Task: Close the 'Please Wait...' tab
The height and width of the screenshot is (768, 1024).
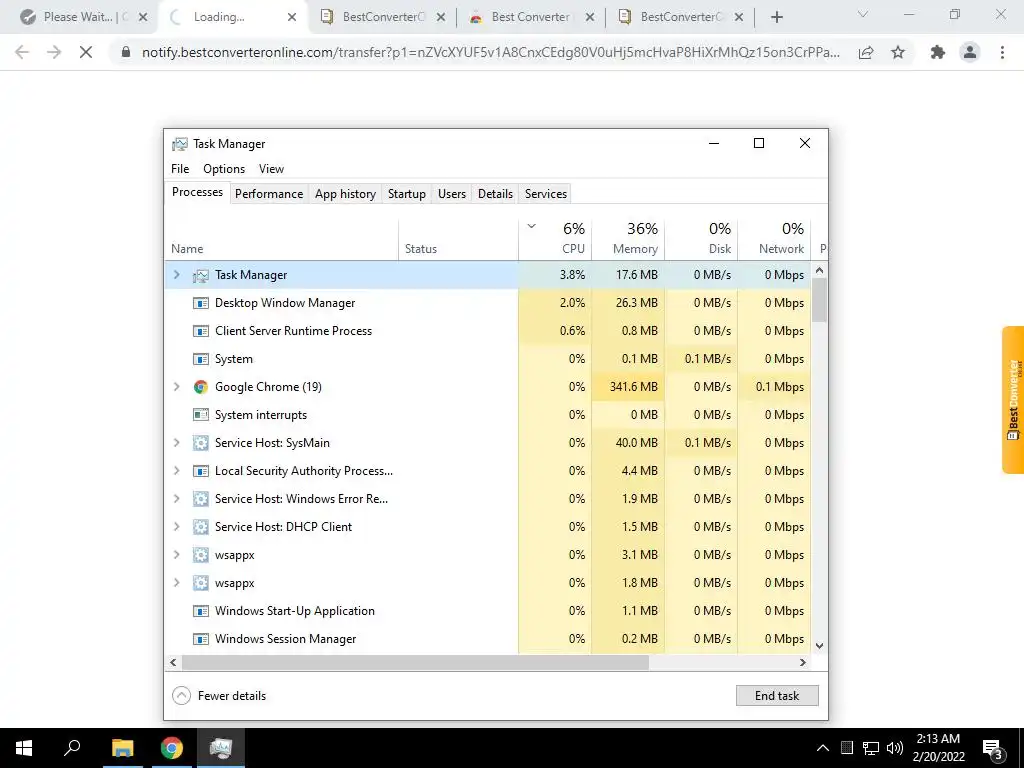Action: [x=144, y=17]
